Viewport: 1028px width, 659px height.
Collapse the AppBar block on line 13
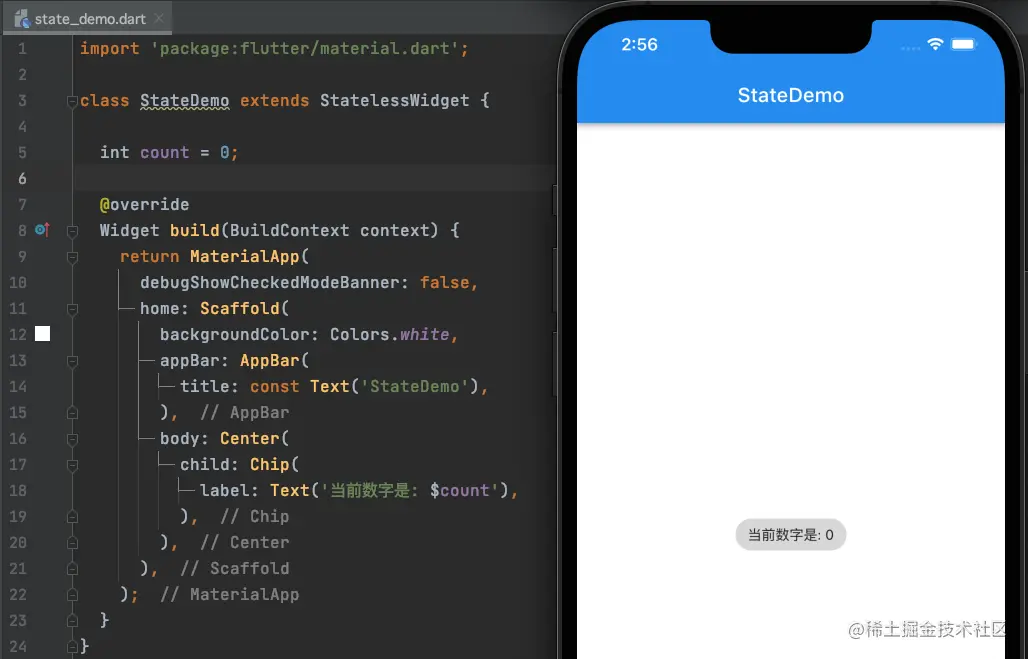pos(72,361)
